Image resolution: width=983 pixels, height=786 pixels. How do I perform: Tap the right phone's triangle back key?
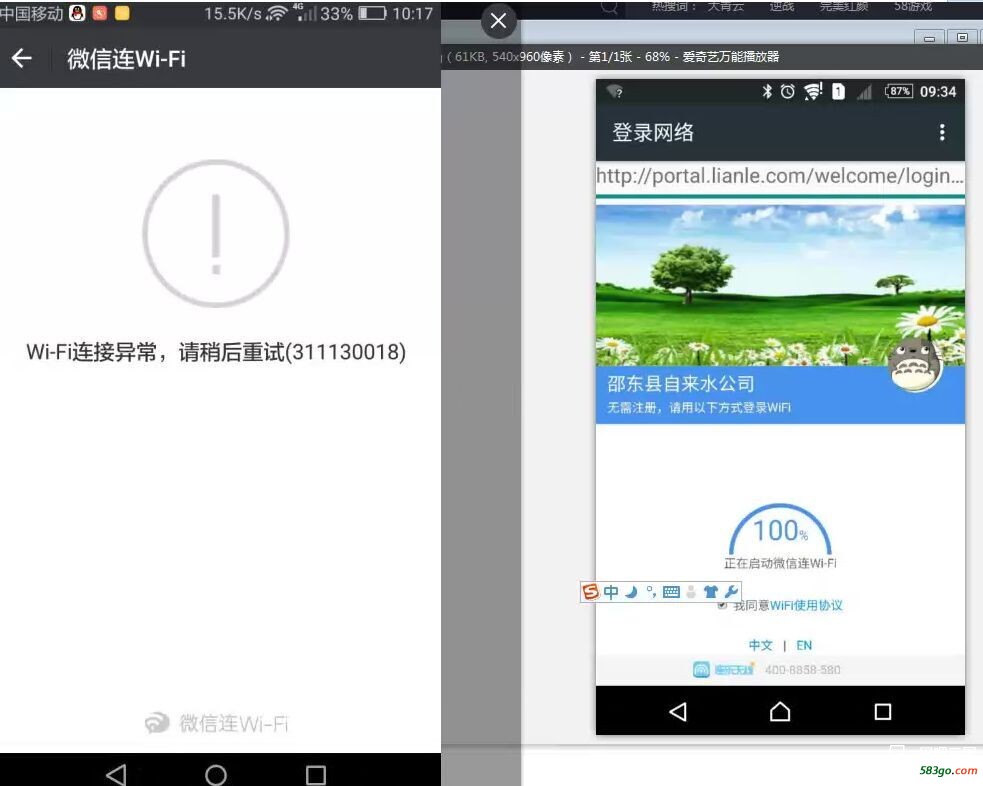[x=678, y=711]
